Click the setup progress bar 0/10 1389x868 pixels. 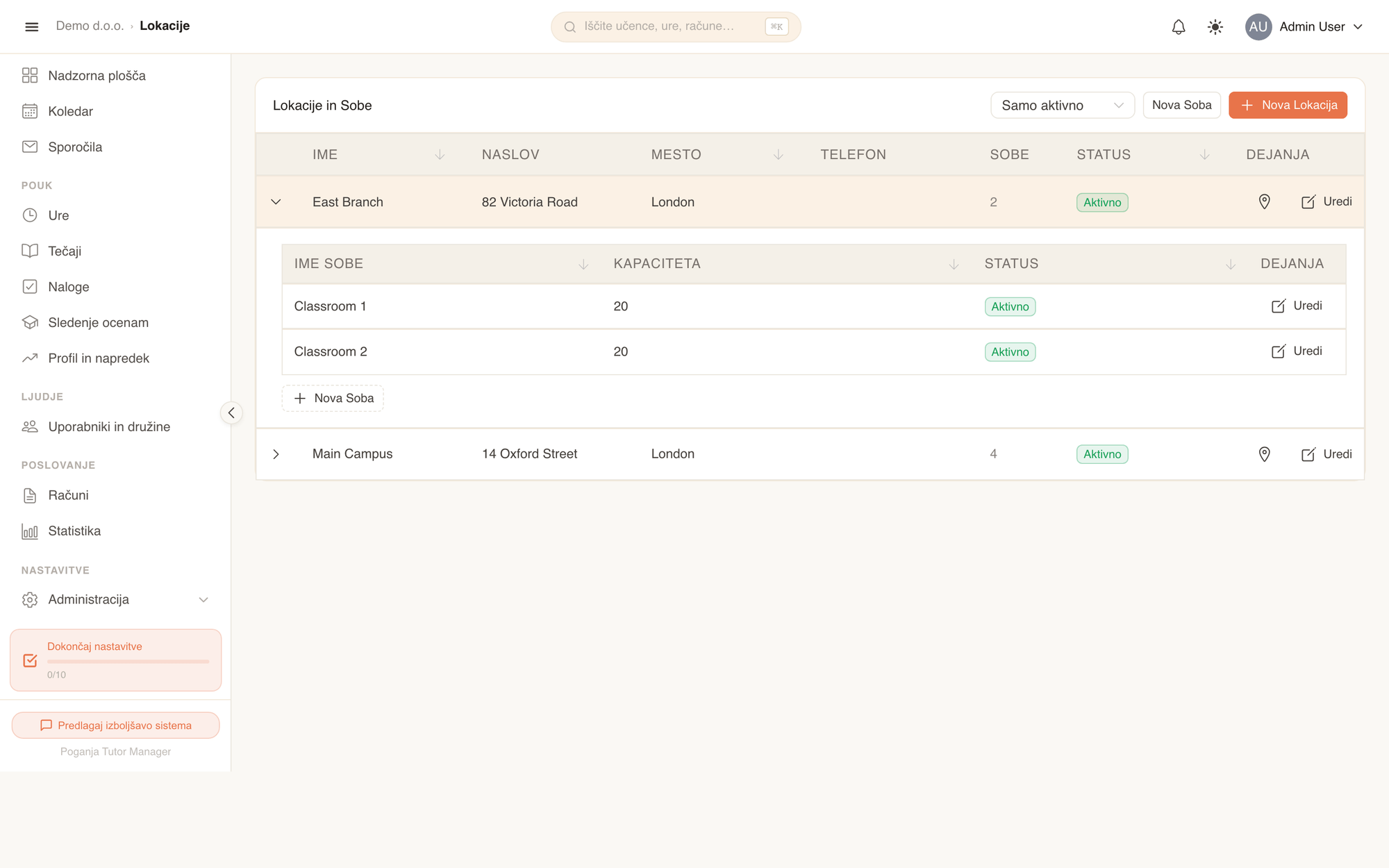(x=128, y=662)
